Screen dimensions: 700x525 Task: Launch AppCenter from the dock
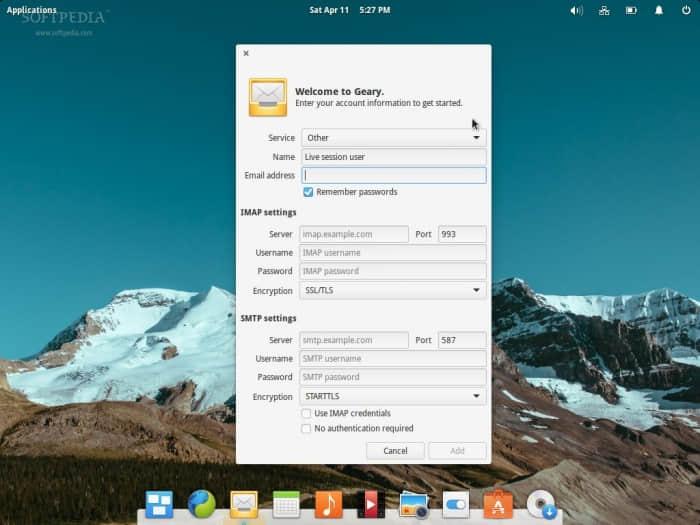497,504
